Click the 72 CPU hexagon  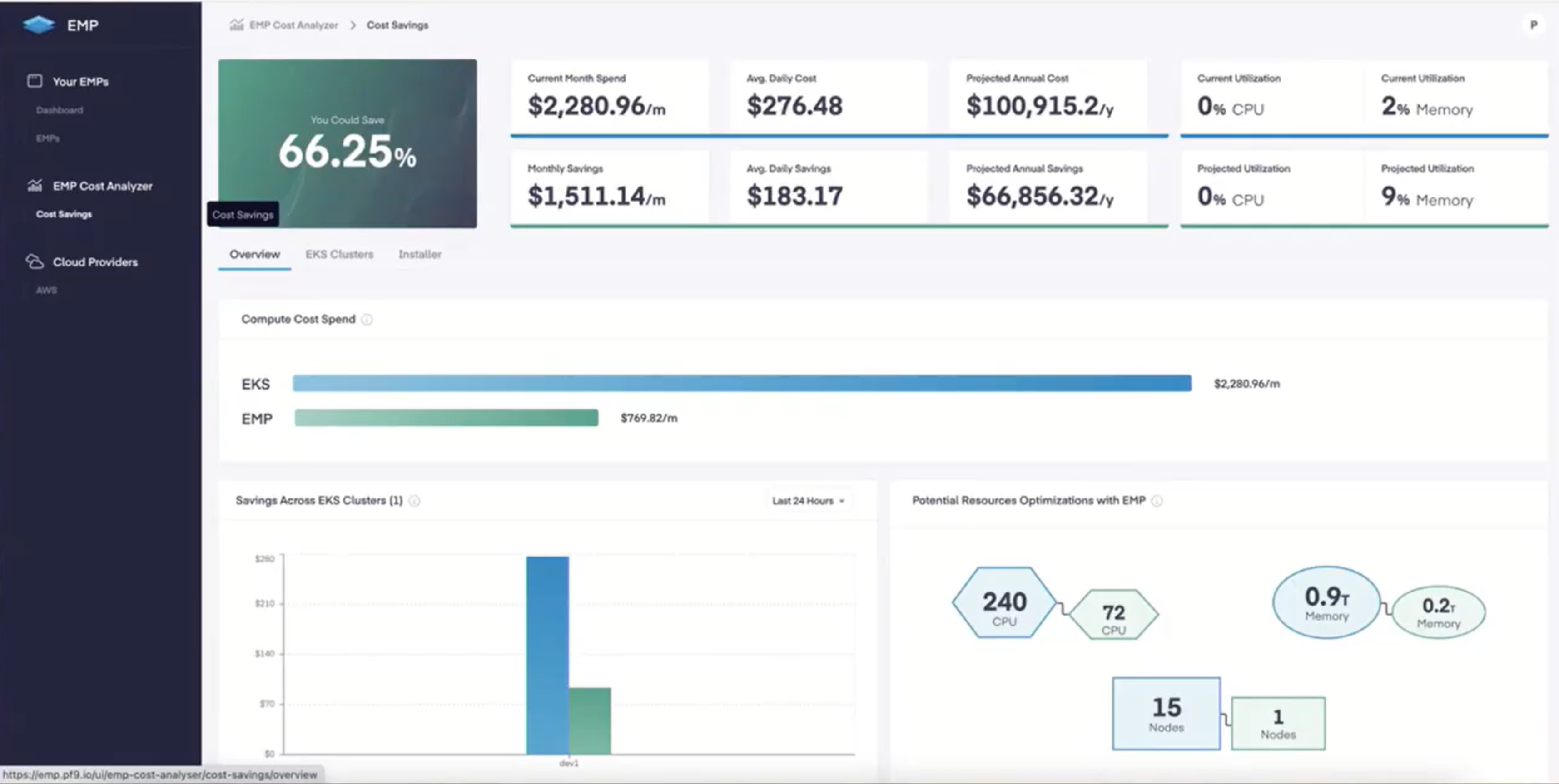coord(1113,615)
